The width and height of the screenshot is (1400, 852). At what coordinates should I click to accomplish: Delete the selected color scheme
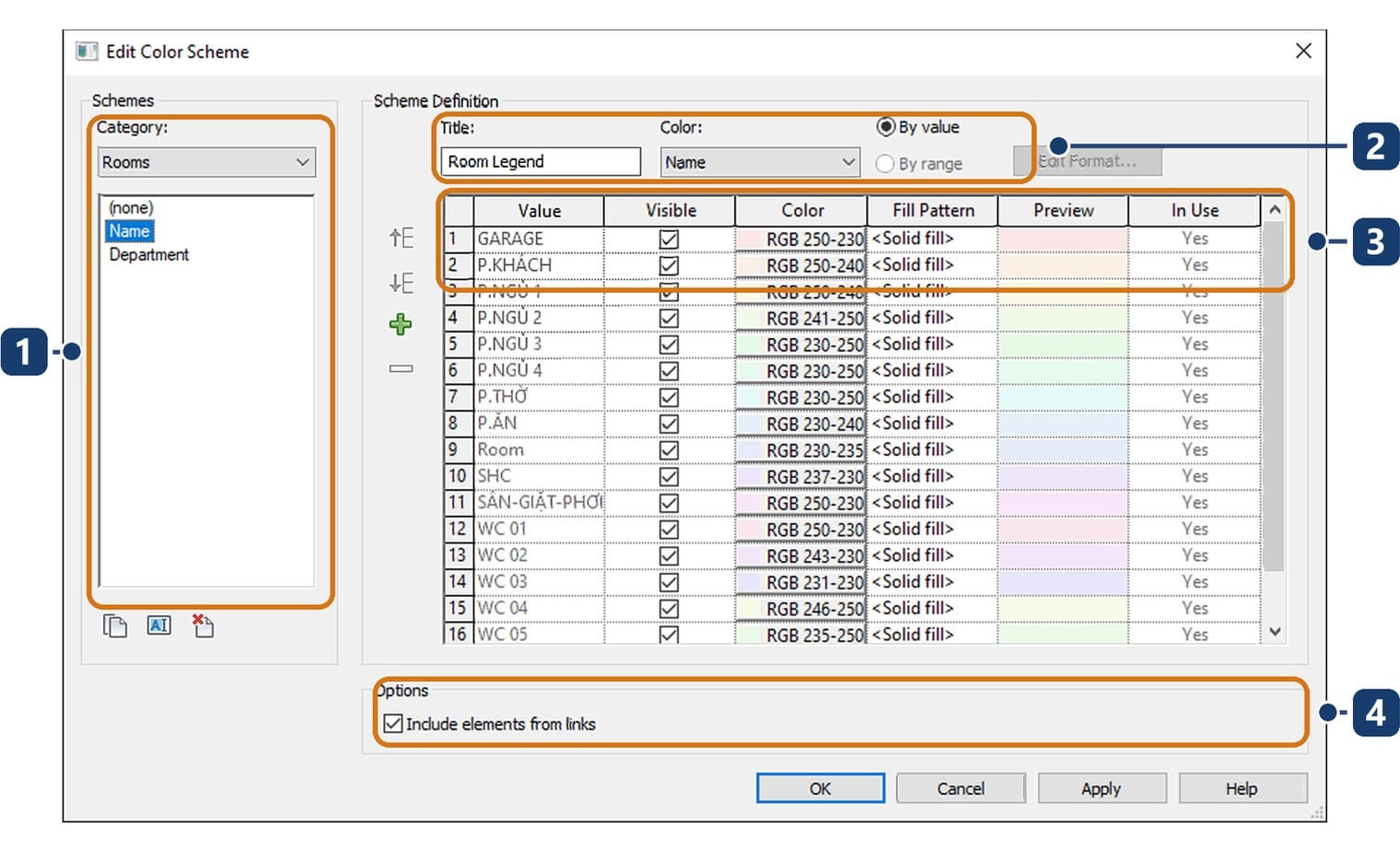[203, 626]
